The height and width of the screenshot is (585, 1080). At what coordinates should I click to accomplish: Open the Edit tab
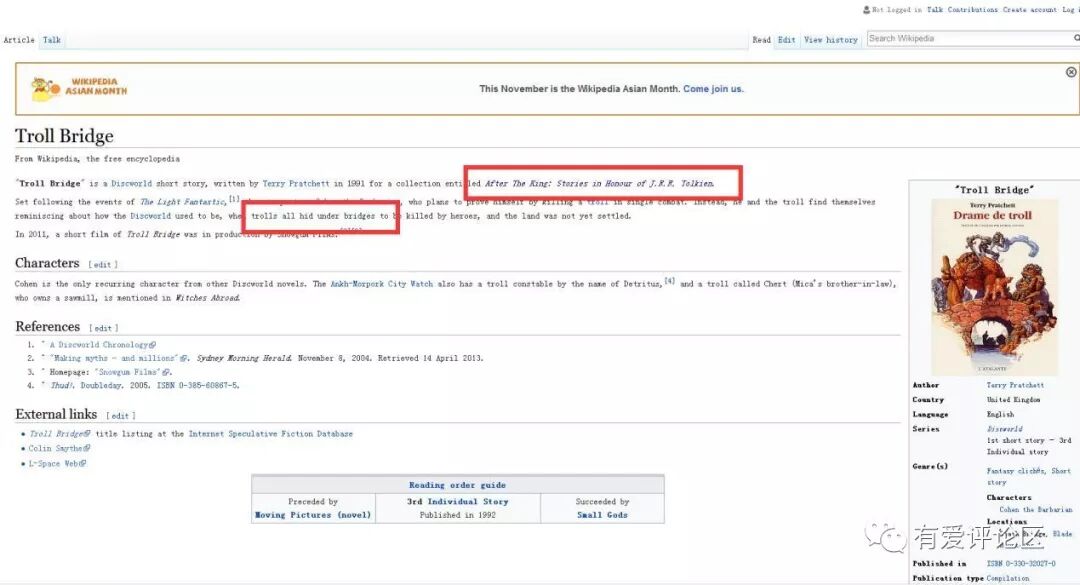coord(787,40)
